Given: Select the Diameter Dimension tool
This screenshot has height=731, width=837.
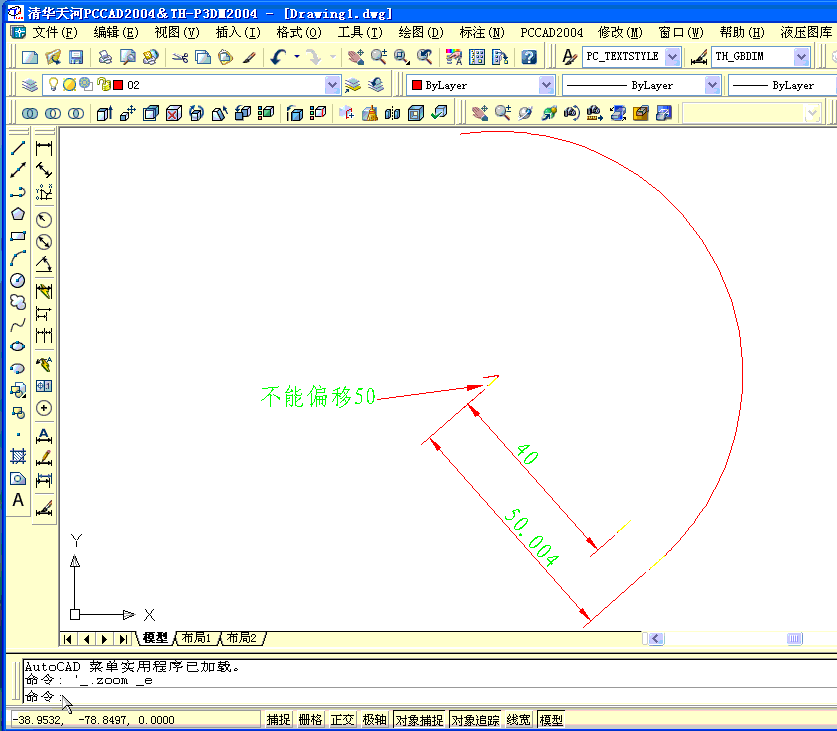Looking at the screenshot, I should (x=44, y=242).
